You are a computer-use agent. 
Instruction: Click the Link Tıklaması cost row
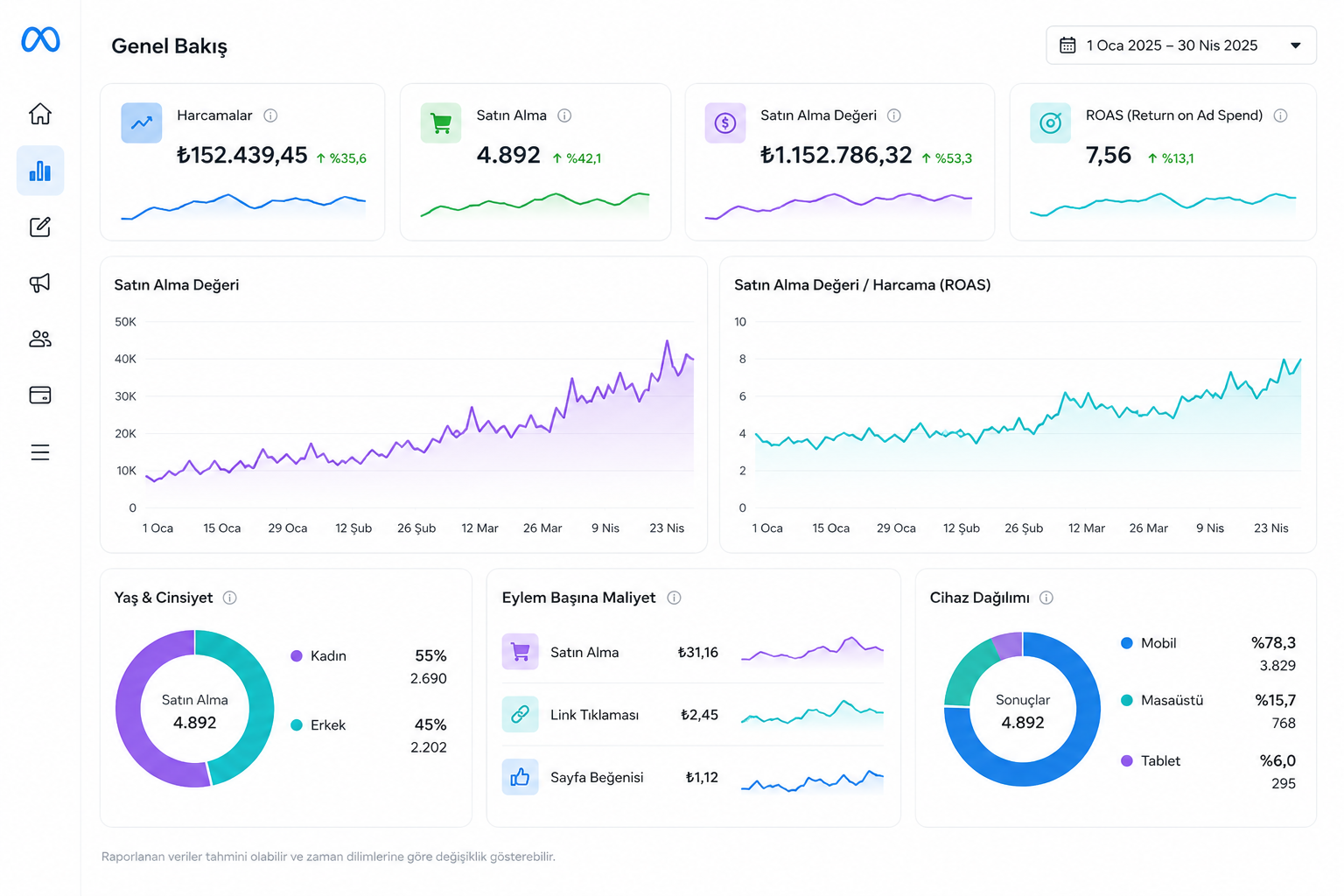[x=693, y=715]
